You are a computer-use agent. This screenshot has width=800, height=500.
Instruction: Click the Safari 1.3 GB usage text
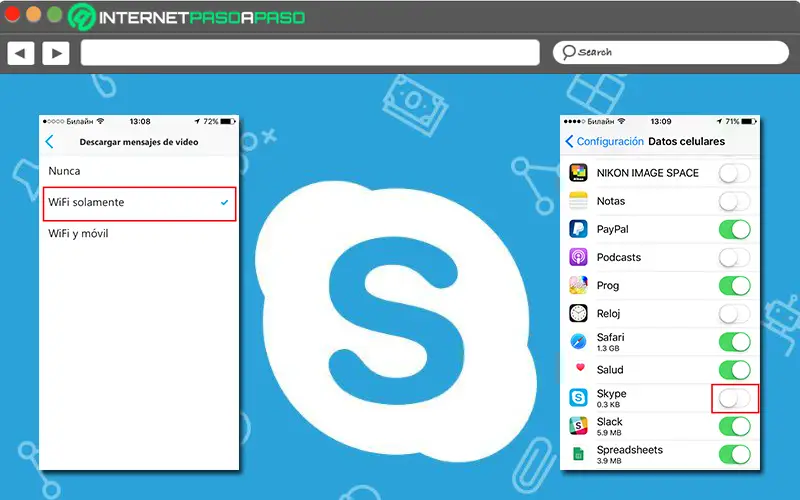[x=608, y=348]
